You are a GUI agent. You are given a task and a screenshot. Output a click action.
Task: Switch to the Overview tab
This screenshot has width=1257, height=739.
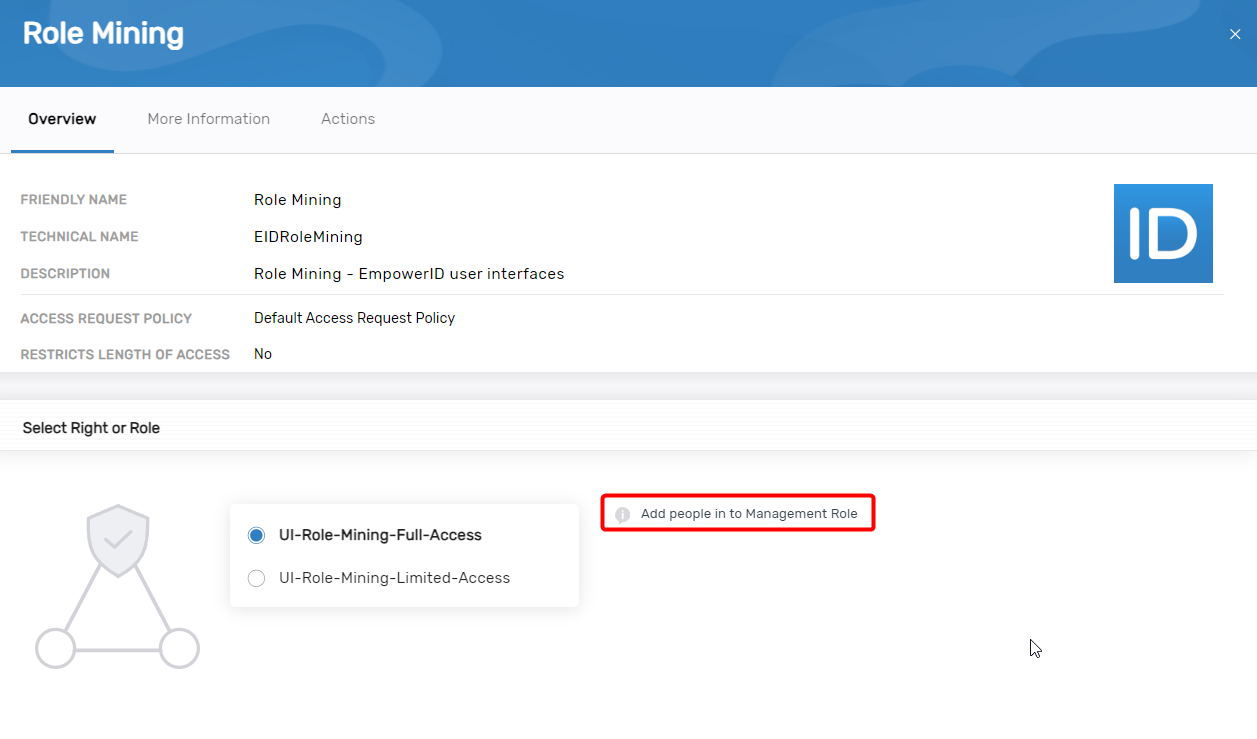coord(62,118)
